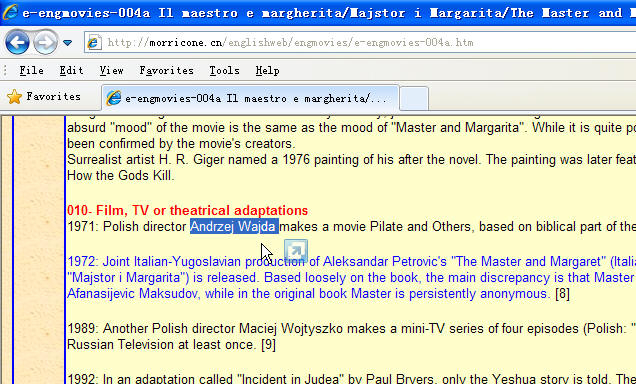Click the reference marker [8]
This screenshot has height=384, width=636.
coord(563,293)
